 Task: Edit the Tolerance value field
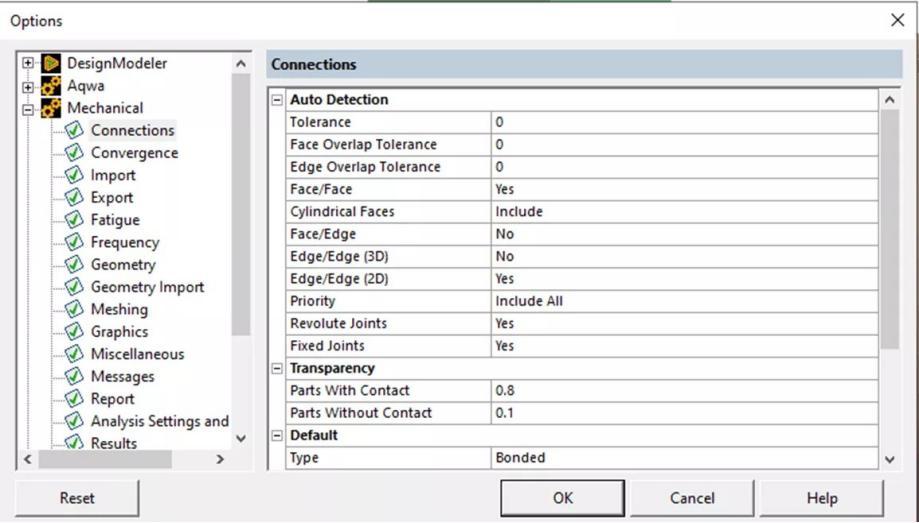pyautogui.click(x=684, y=122)
